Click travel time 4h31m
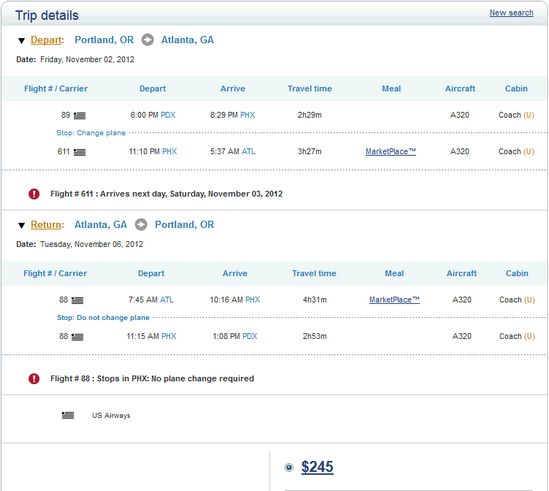Image resolution: width=549 pixels, height=491 pixels. click(x=315, y=300)
